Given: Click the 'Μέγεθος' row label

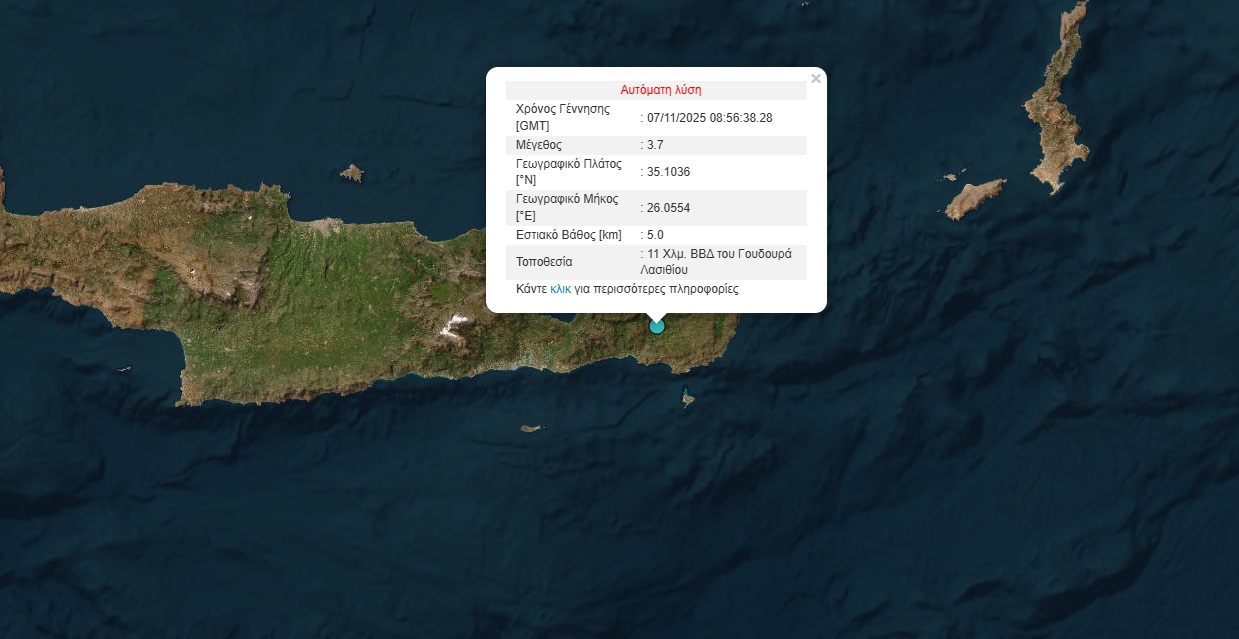Looking at the screenshot, I should 539,145.
